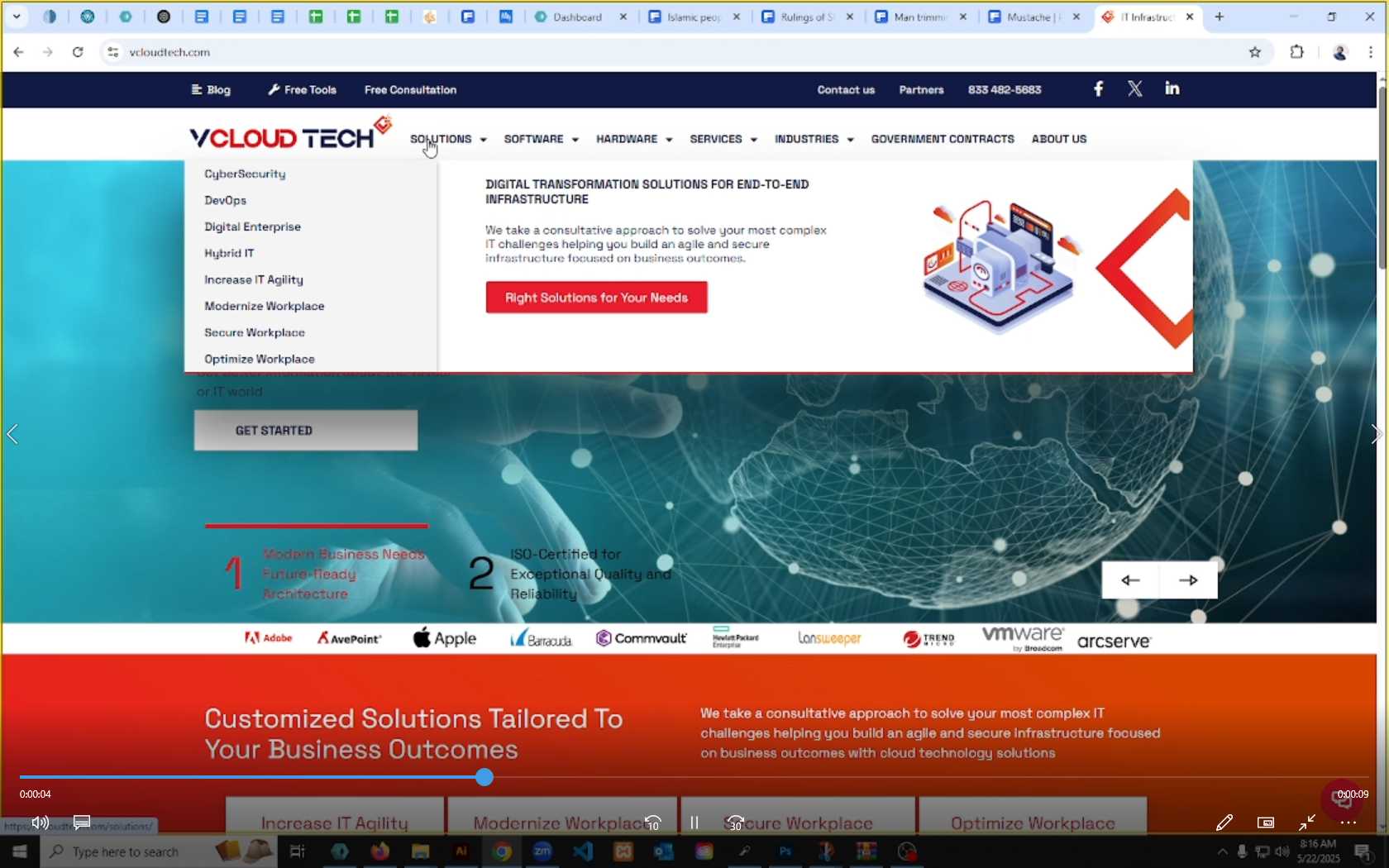The width and height of the screenshot is (1389, 868).
Task: Open Adobe Illustrator from the taskbar
Action: [x=461, y=851]
